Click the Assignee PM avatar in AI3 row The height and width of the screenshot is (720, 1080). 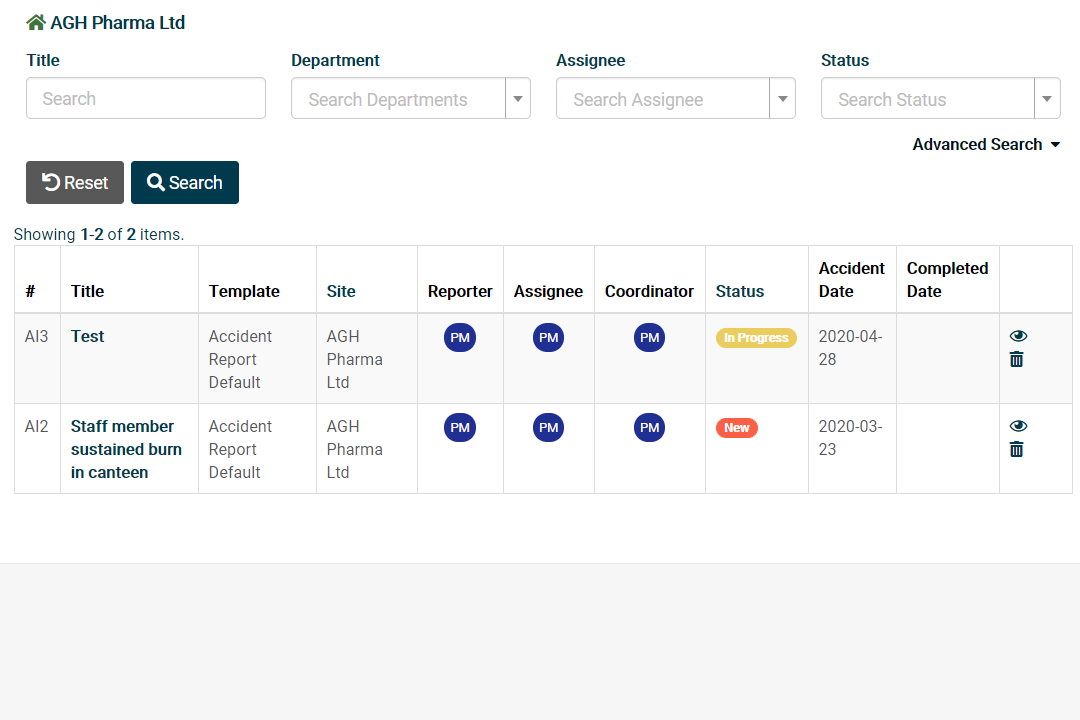point(548,338)
